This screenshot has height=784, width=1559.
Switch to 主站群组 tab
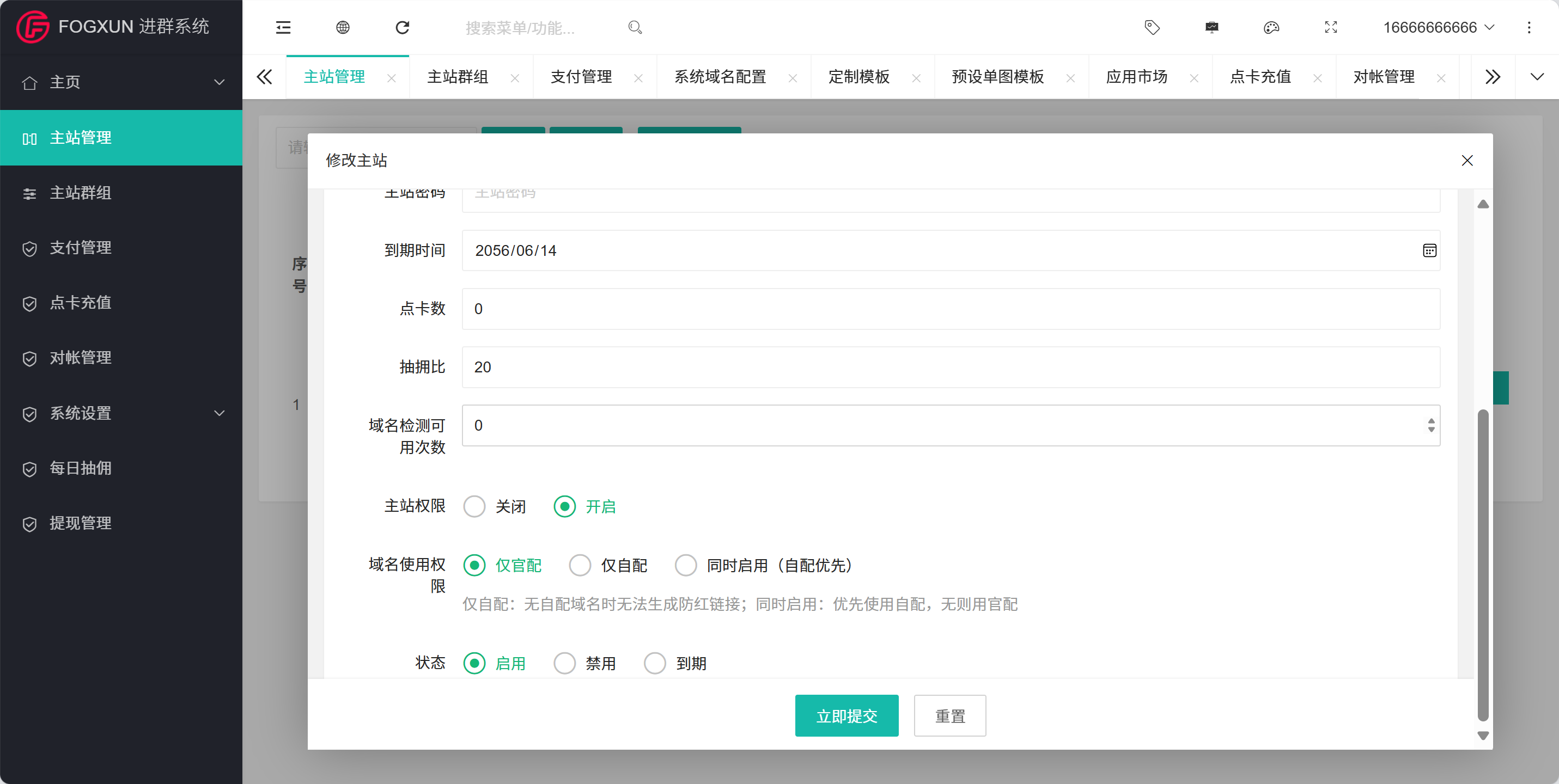tap(458, 77)
